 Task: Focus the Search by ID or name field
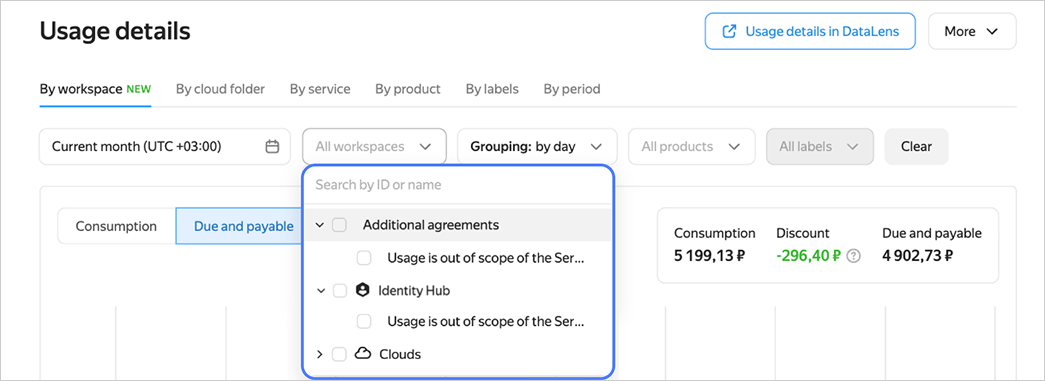click(x=457, y=185)
